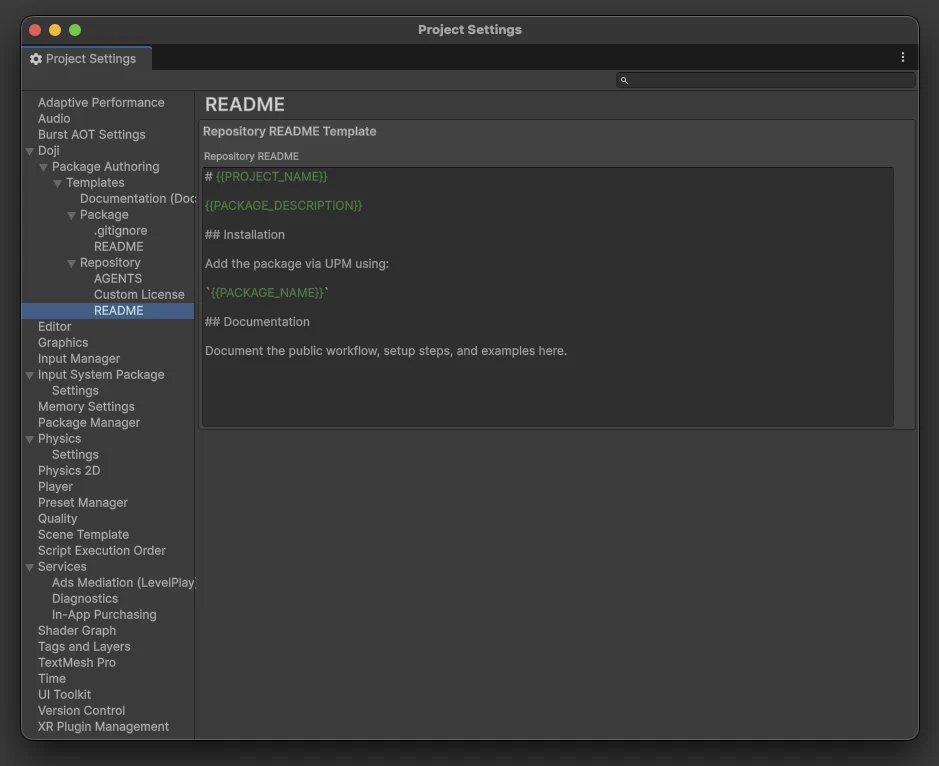The height and width of the screenshot is (766, 939).
Task: Open TextMesh Pro settings
Action: [x=77, y=662]
